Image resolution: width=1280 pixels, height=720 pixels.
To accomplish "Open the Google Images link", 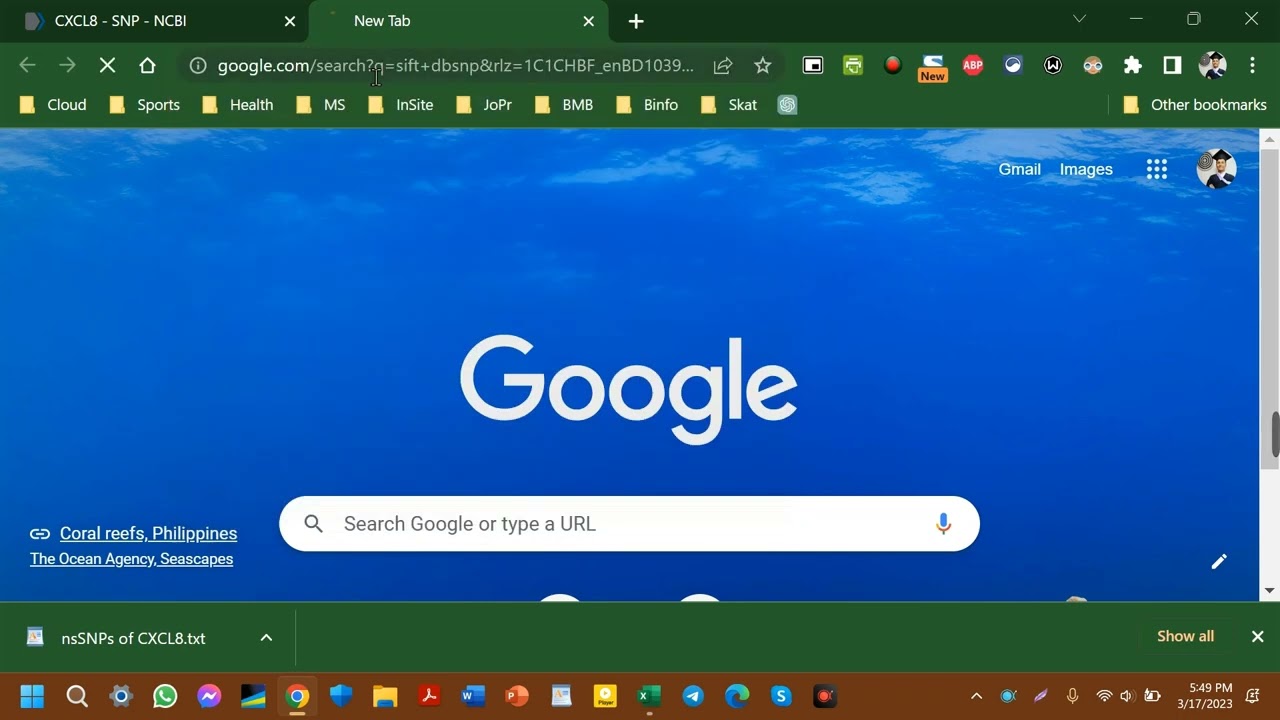I will tap(1086, 169).
